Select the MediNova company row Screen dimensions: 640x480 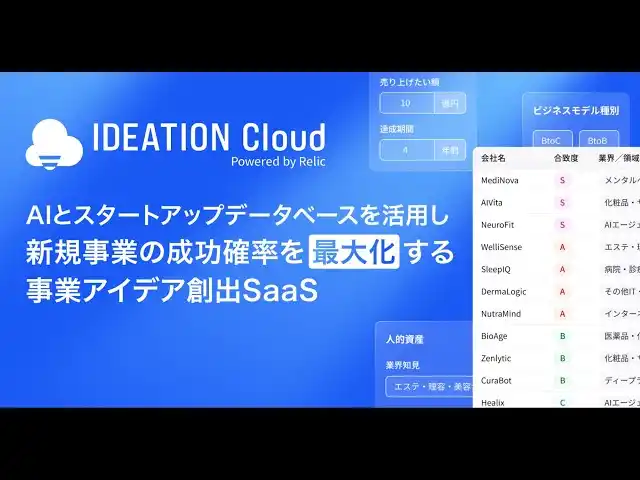(556, 180)
